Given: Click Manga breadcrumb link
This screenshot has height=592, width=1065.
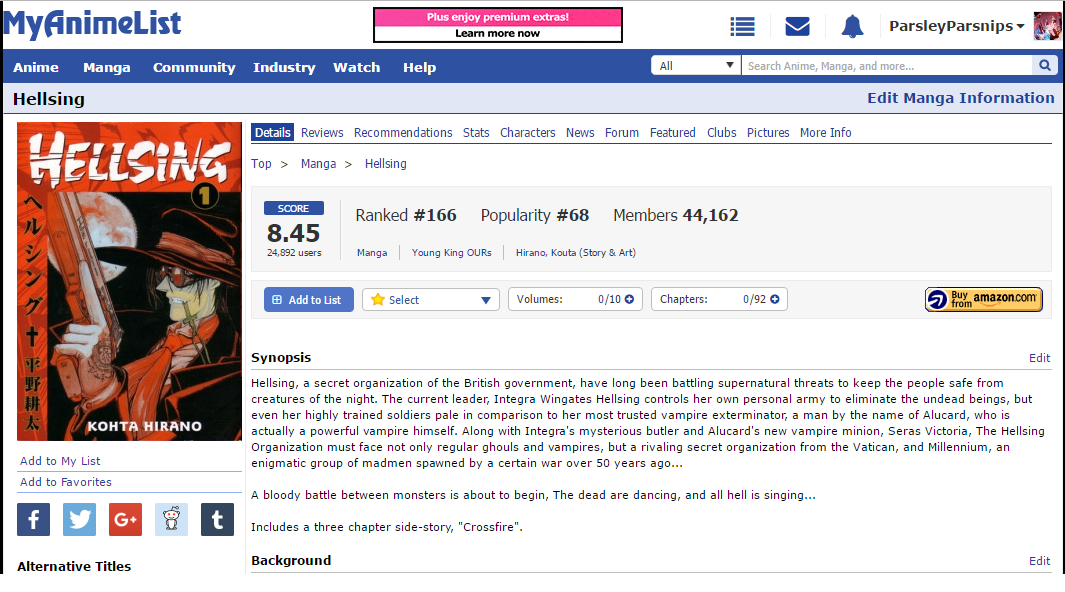Looking at the screenshot, I should [319, 164].
